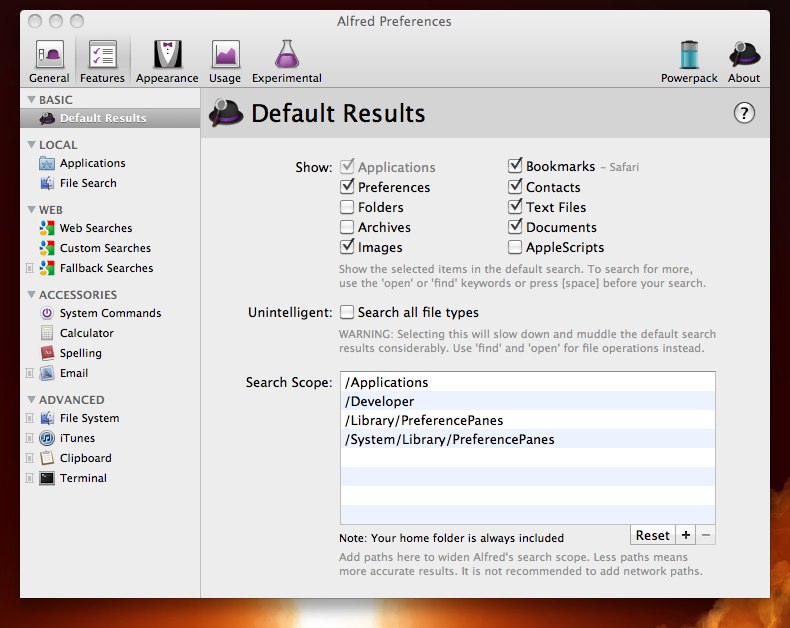The height and width of the screenshot is (628, 790).
Task: Enable the Folders checkbox
Action: [347, 207]
